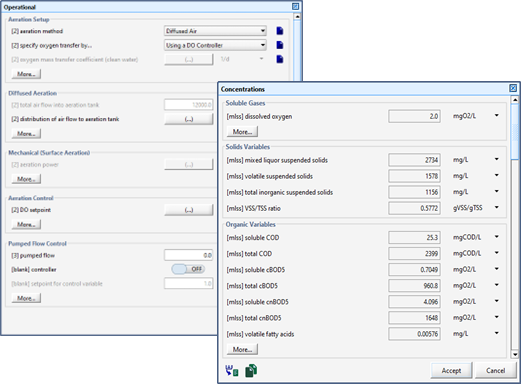
Task: Click Cancel in Concentrations dialog
Action: [495, 371]
